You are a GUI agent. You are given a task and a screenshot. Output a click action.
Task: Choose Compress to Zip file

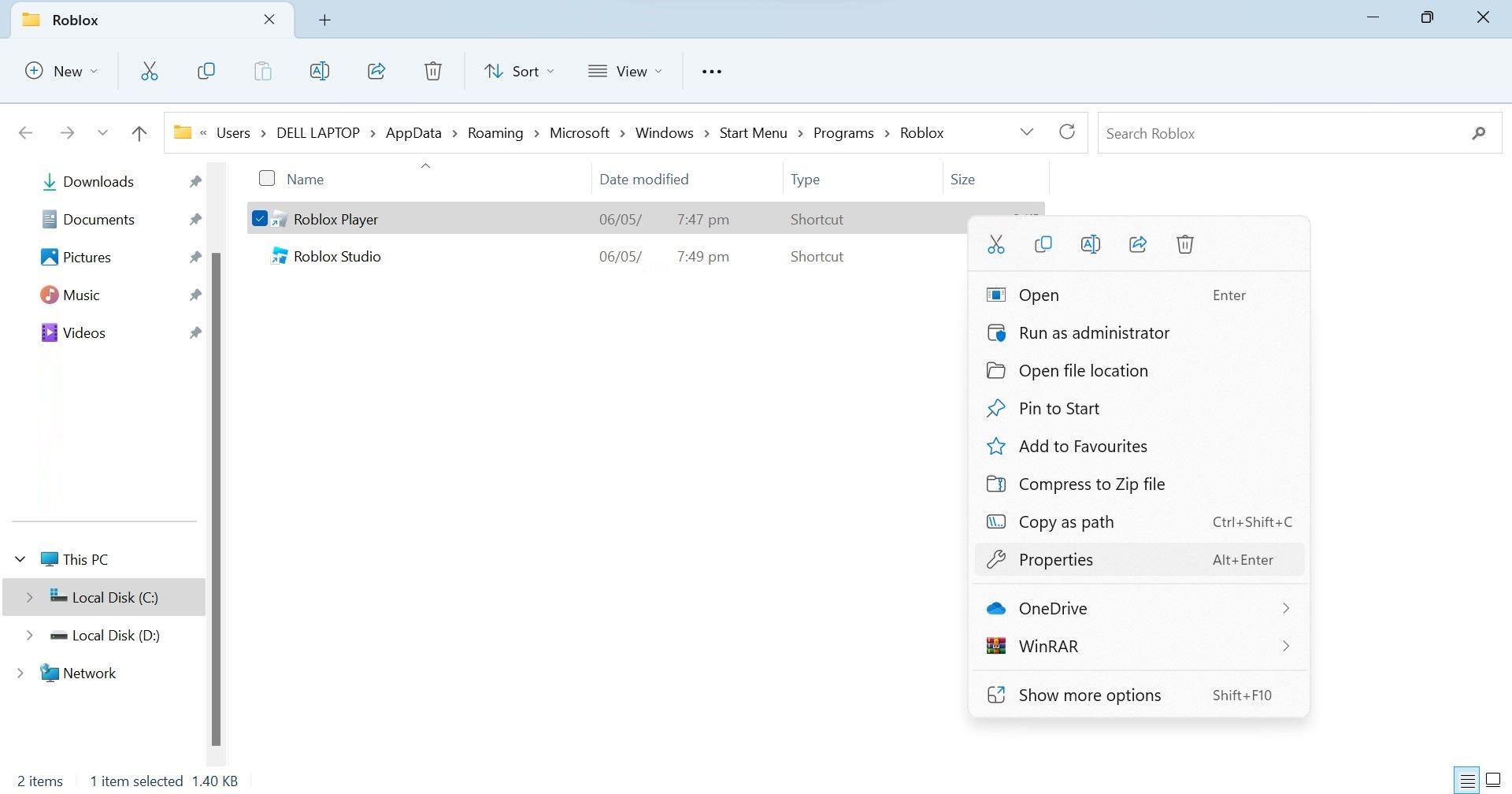coord(1139,484)
